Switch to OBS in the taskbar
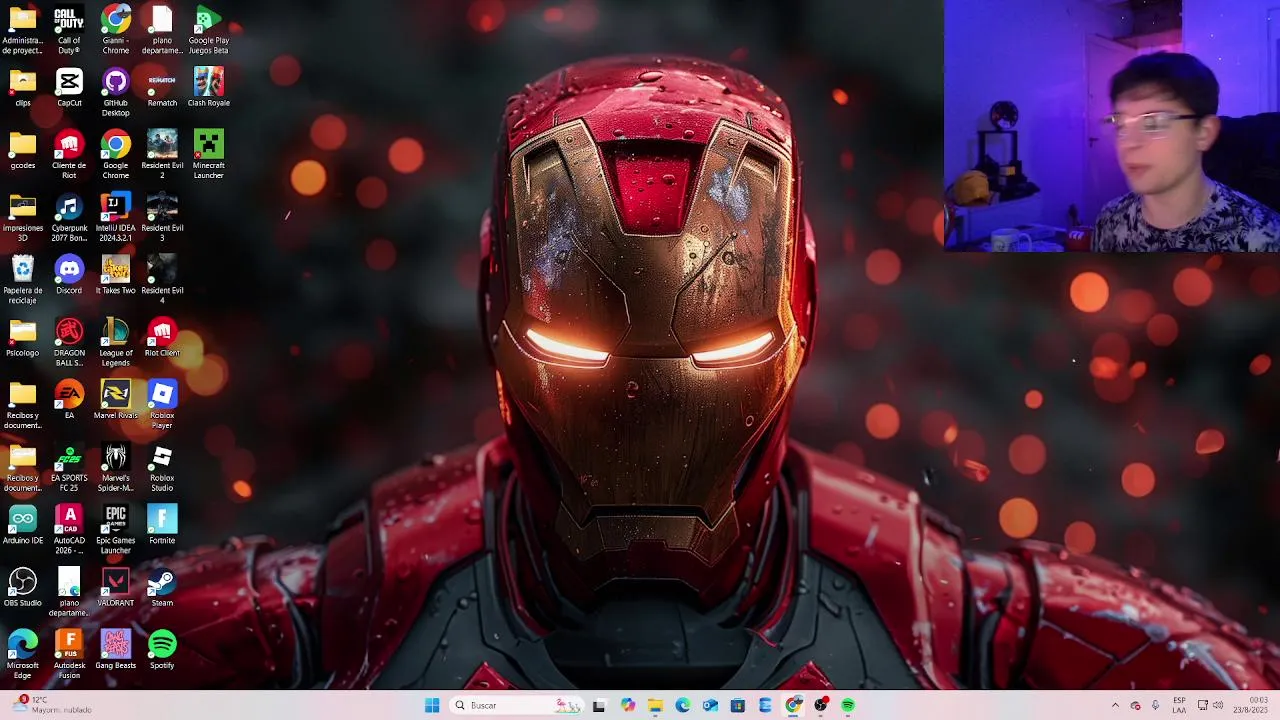Image resolution: width=1280 pixels, height=720 pixels. [x=821, y=705]
